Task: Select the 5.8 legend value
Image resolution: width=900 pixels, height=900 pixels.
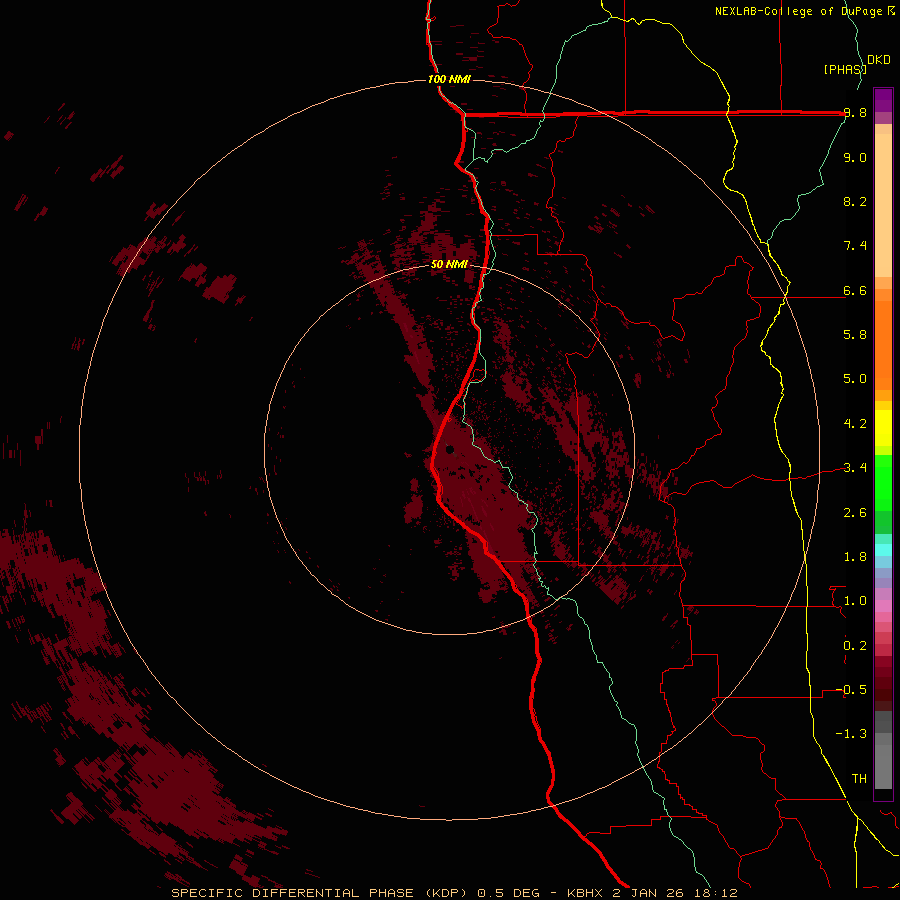Action: 855,335
